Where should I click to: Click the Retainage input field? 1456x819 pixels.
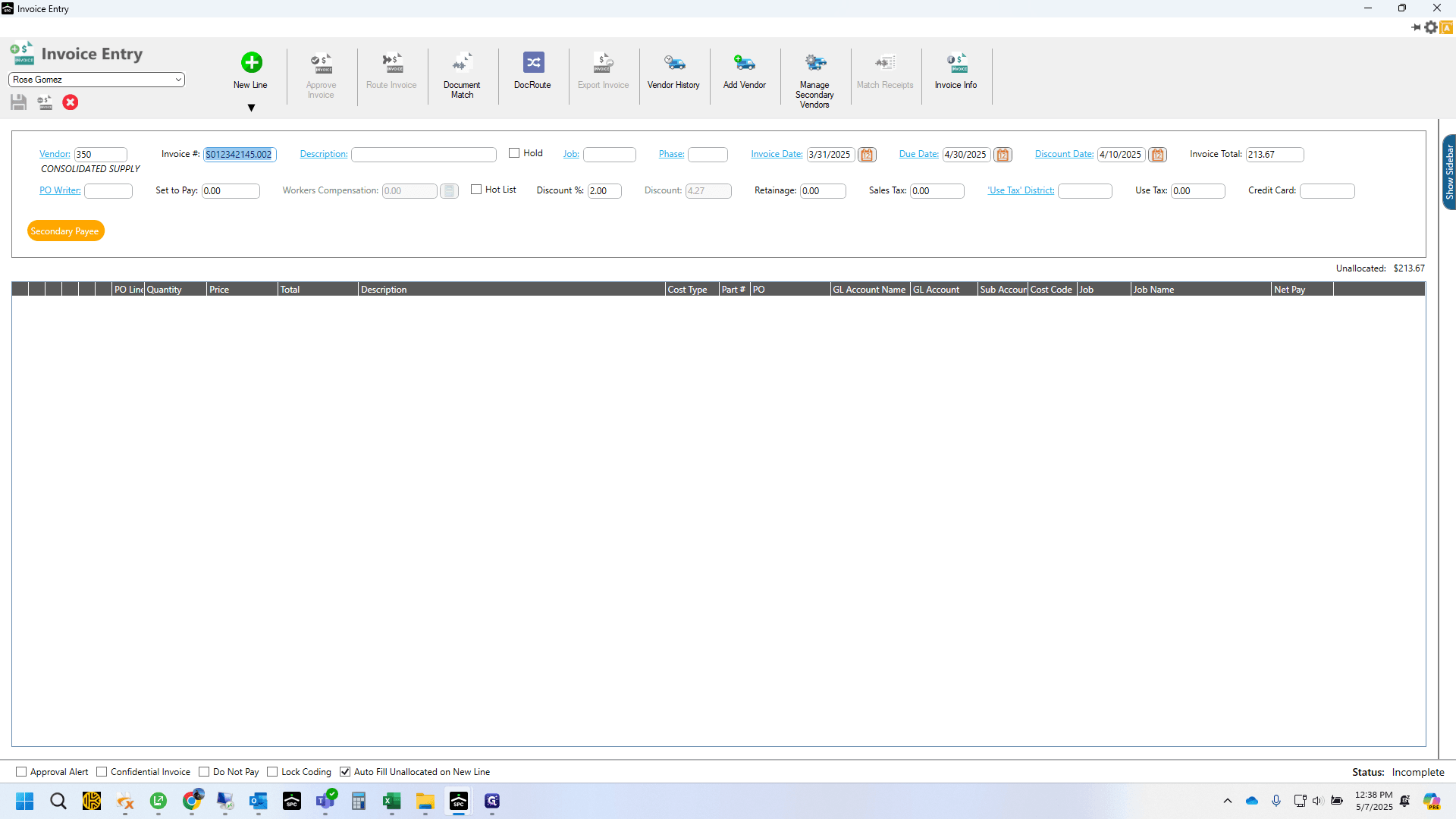click(823, 191)
